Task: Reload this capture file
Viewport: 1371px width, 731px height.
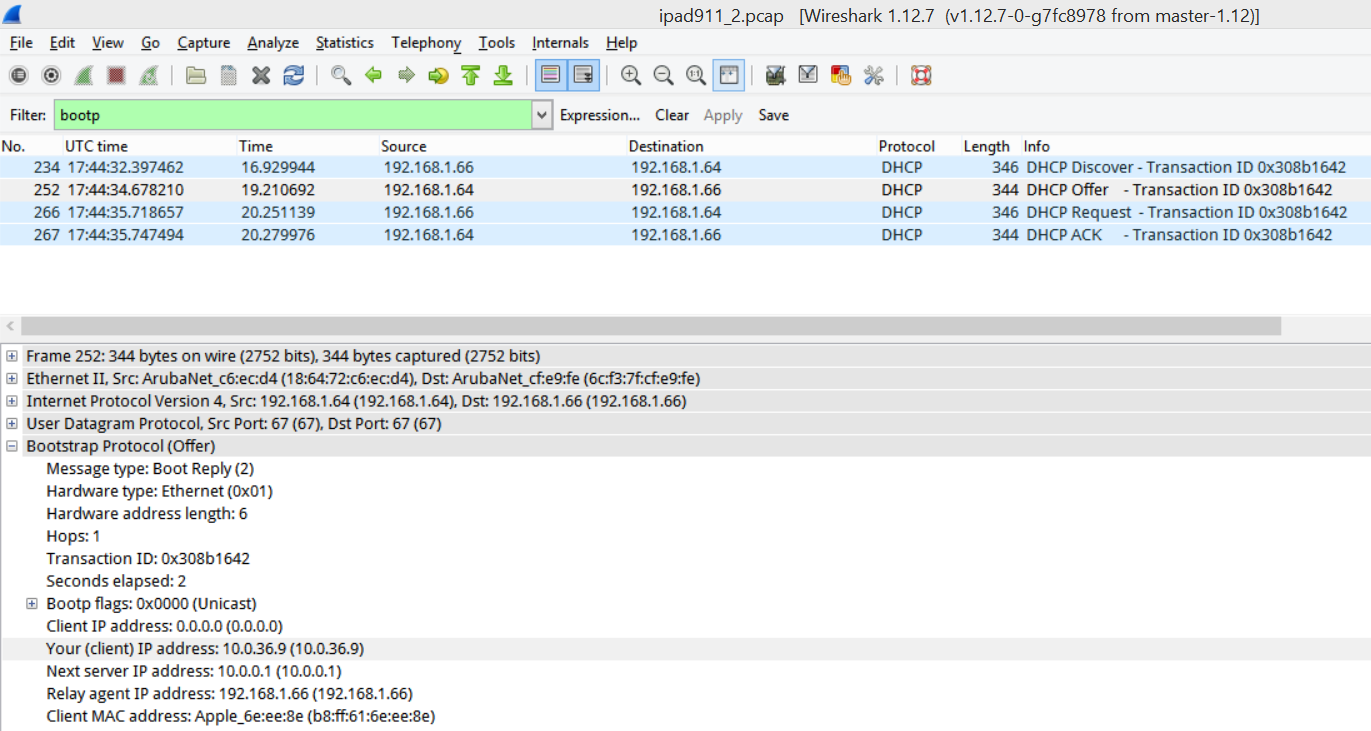Action: point(293,76)
